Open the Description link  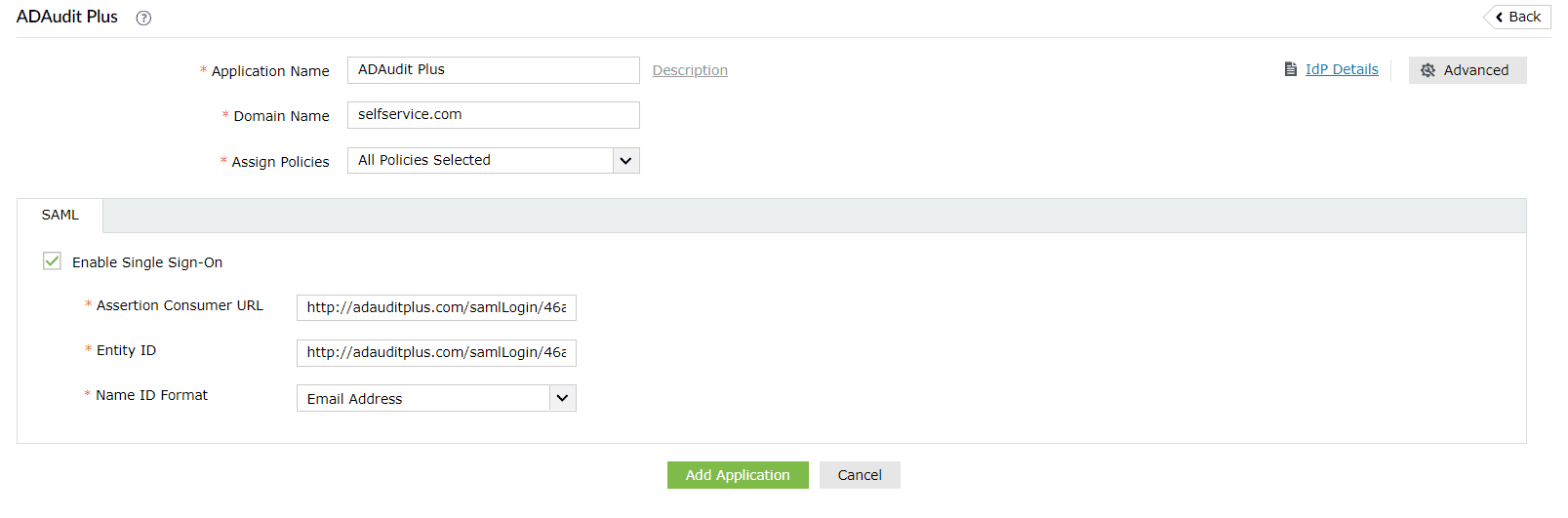click(x=690, y=70)
